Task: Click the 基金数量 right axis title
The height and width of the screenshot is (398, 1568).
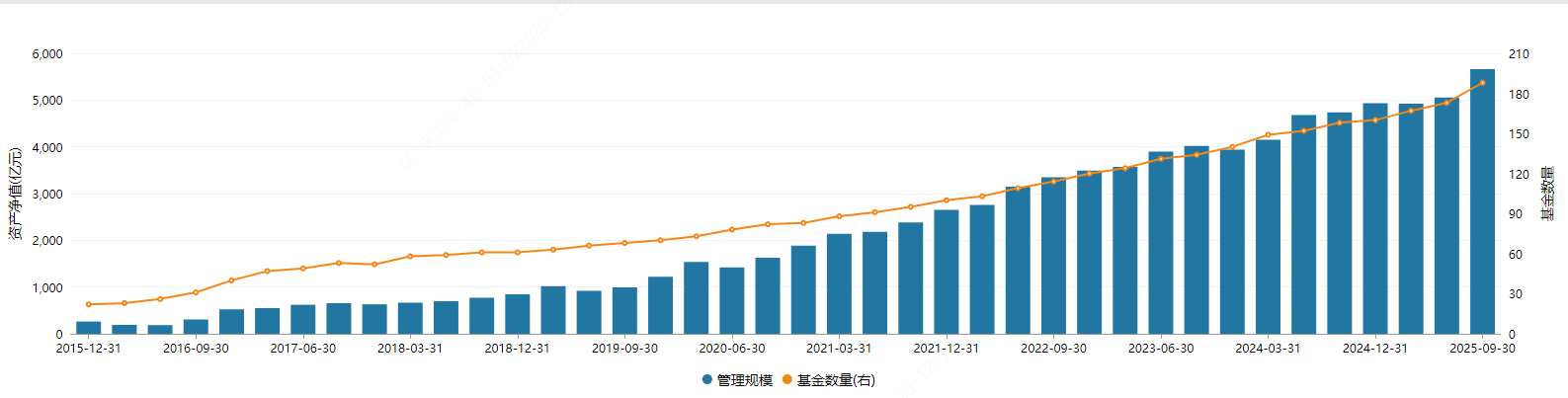Action: [x=1547, y=194]
